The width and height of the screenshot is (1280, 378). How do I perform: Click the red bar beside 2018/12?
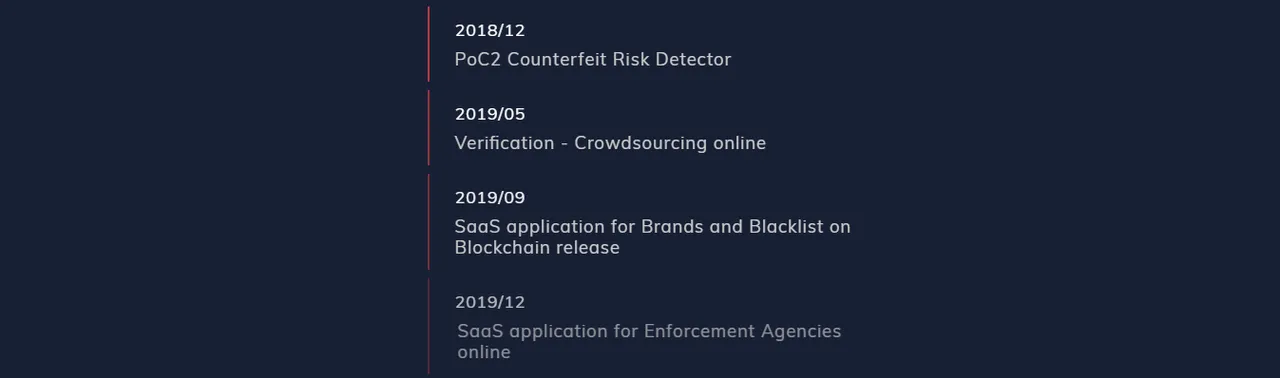[x=429, y=44]
